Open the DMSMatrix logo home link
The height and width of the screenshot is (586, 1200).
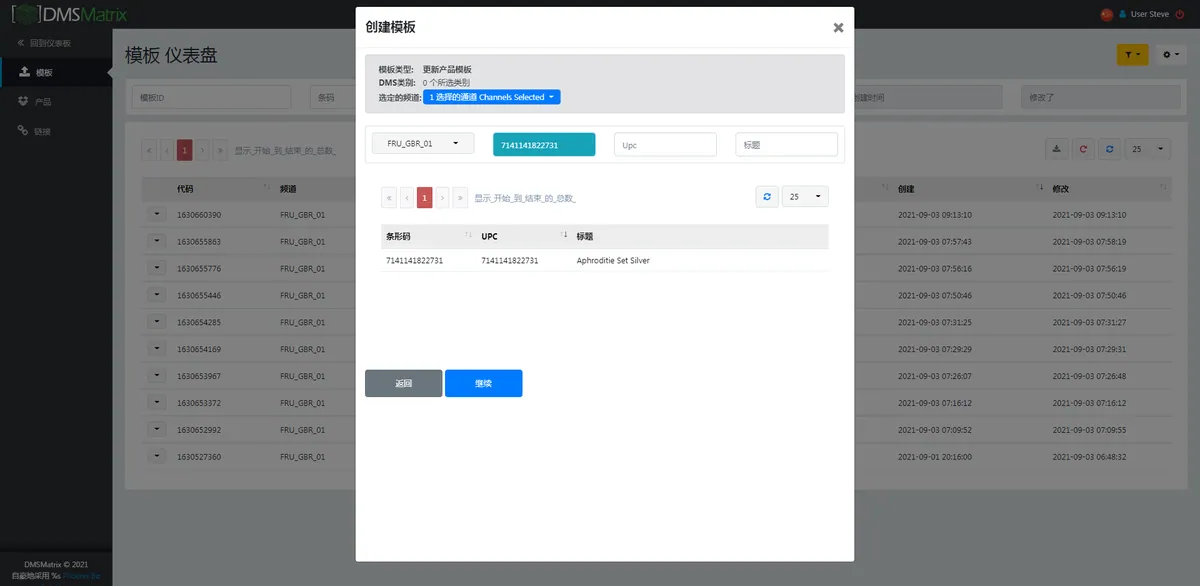69,14
